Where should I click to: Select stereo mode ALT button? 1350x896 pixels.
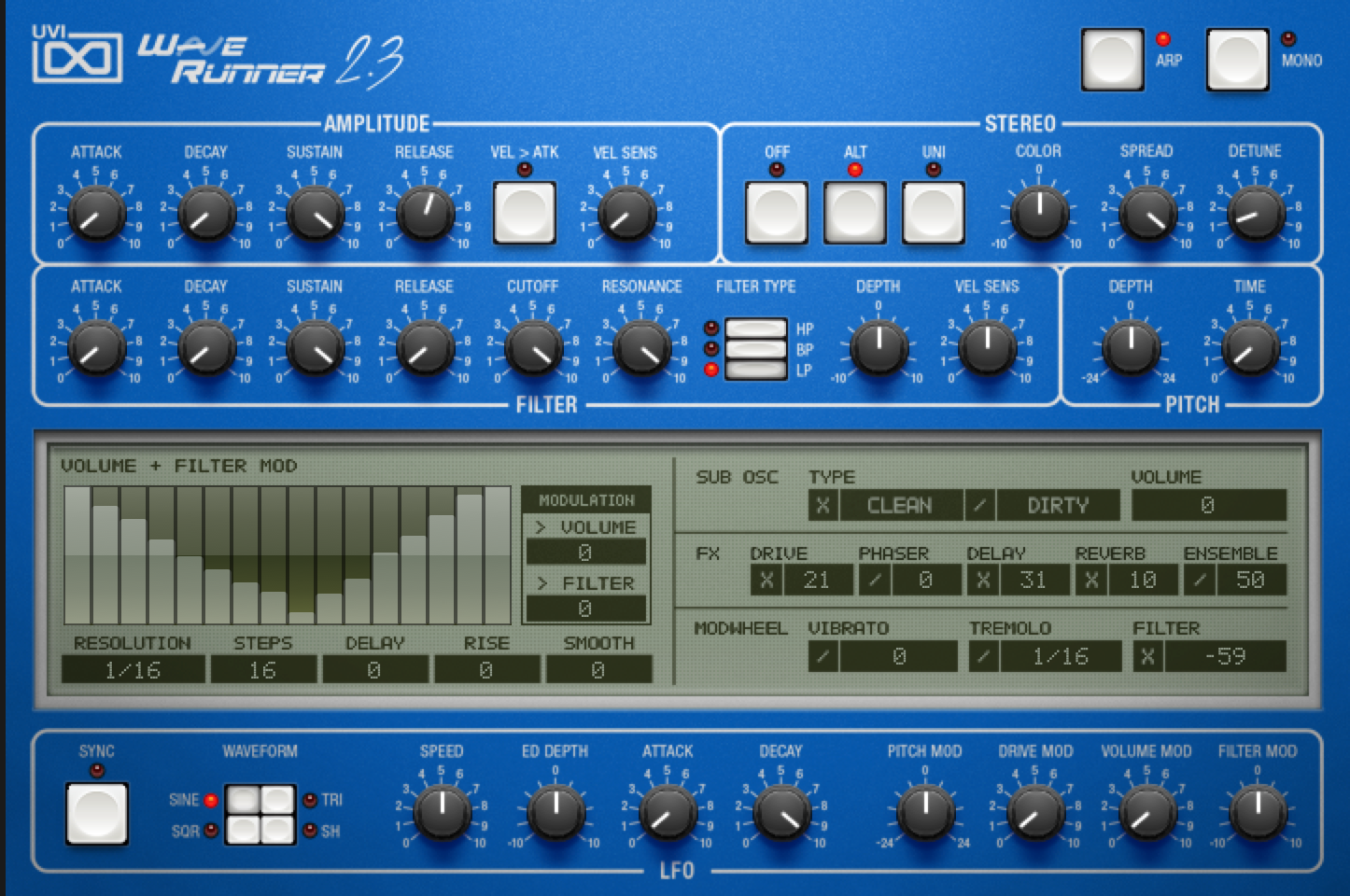tap(854, 212)
